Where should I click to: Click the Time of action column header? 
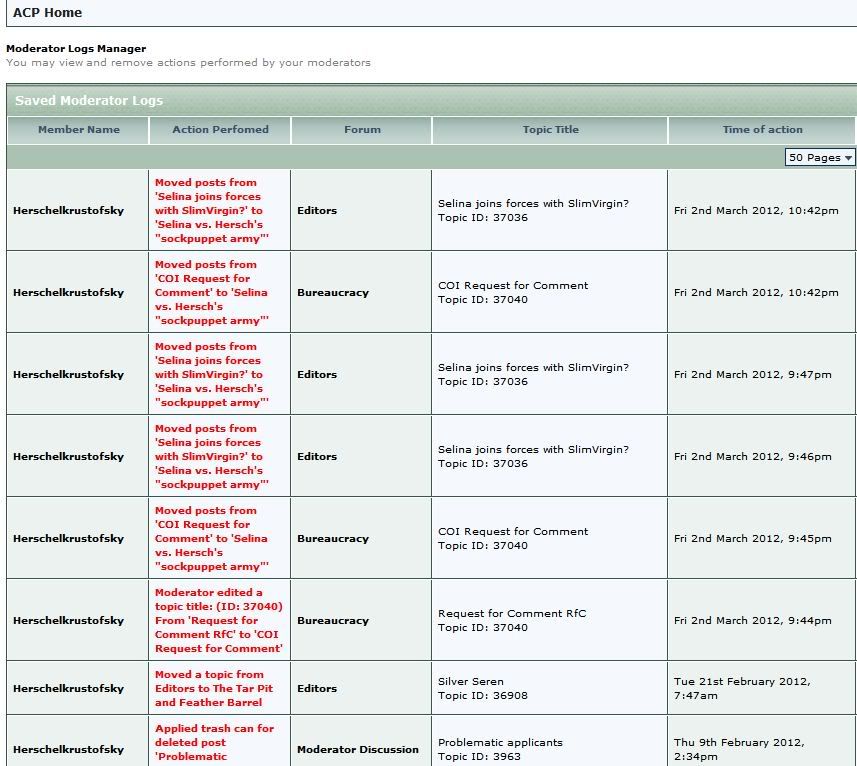(x=762, y=130)
